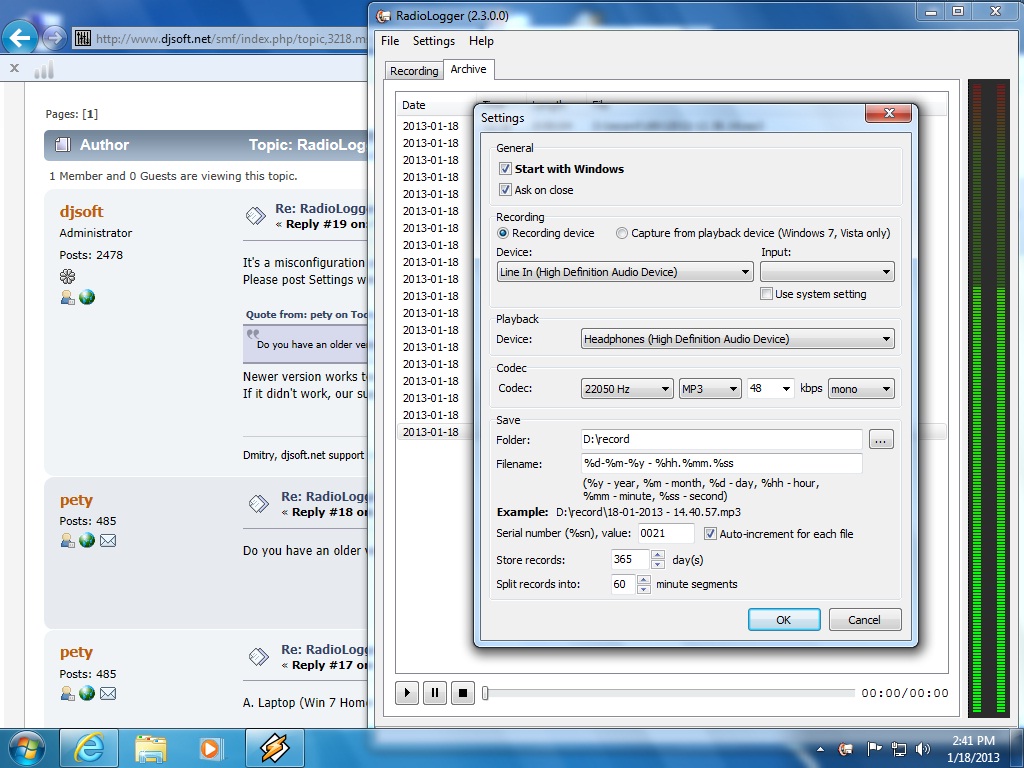Select the Recording device radio button

tap(503, 233)
